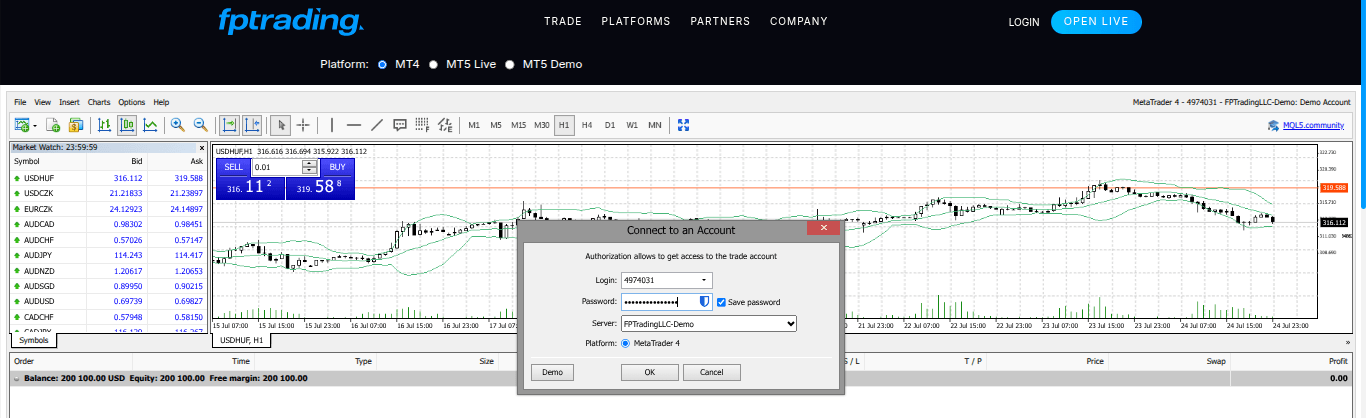The width and height of the screenshot is (1366, 418).
Task: Select the equidistant channel tool
Action: pos(446,125)
